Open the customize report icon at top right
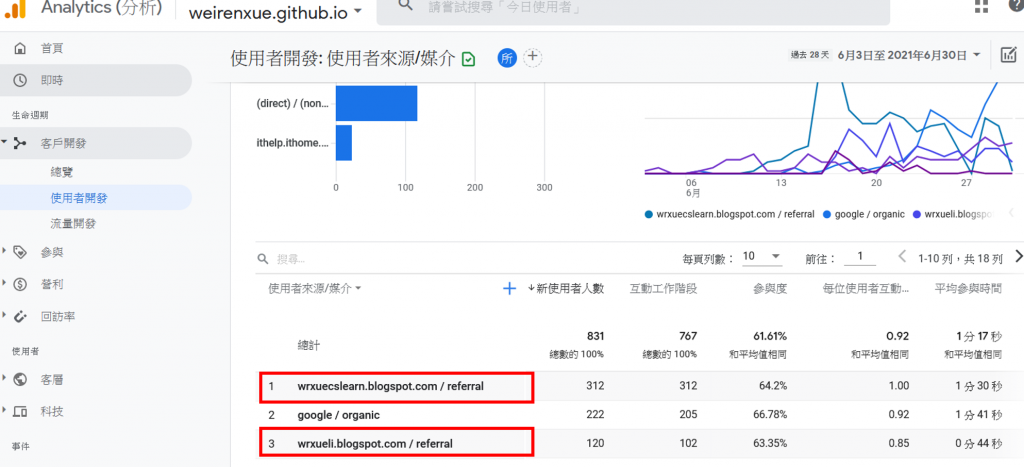Image resolution: width=1024 pixels, height=467 pixels. point(1009,56)
